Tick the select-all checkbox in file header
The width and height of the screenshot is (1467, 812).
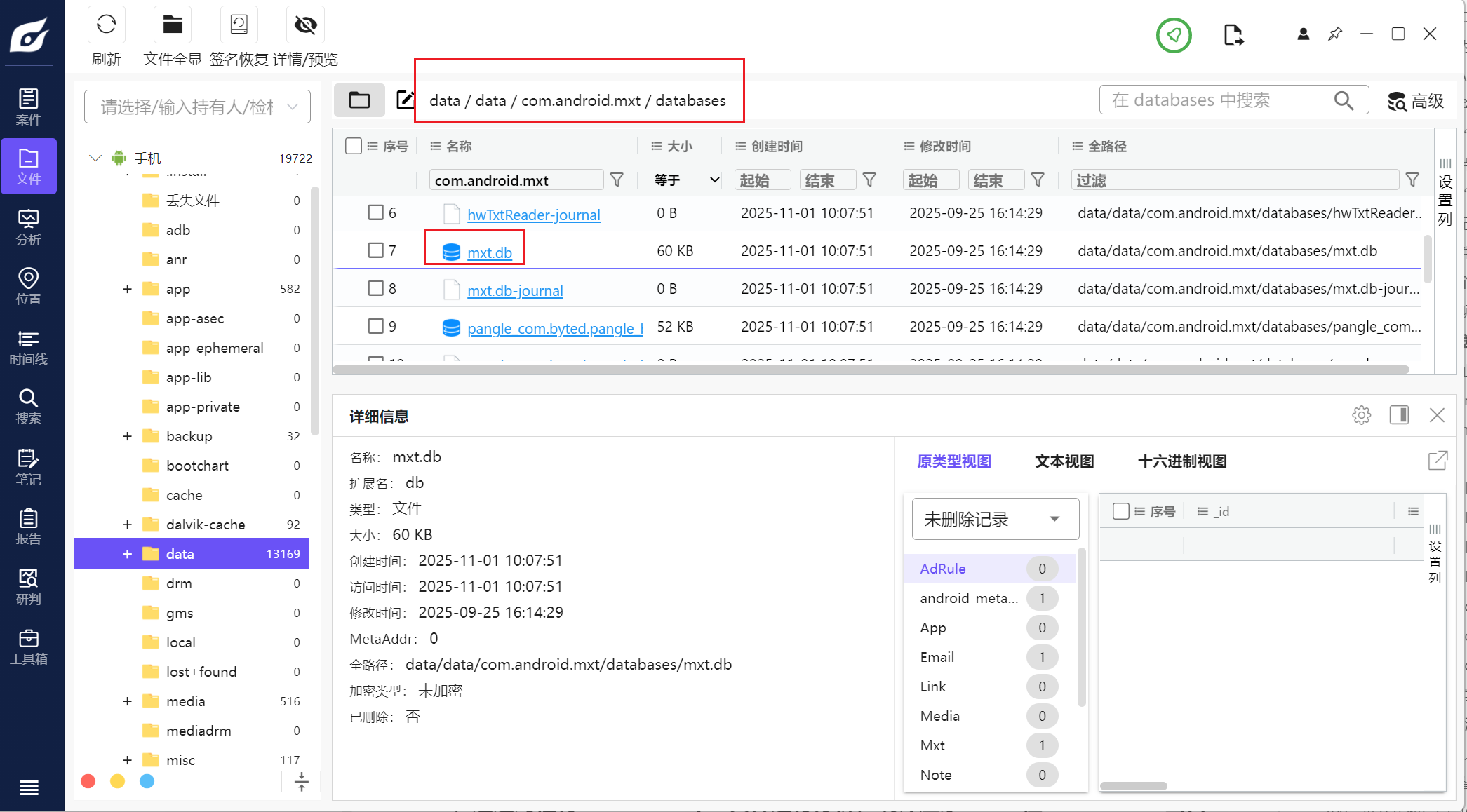[354, 146]
